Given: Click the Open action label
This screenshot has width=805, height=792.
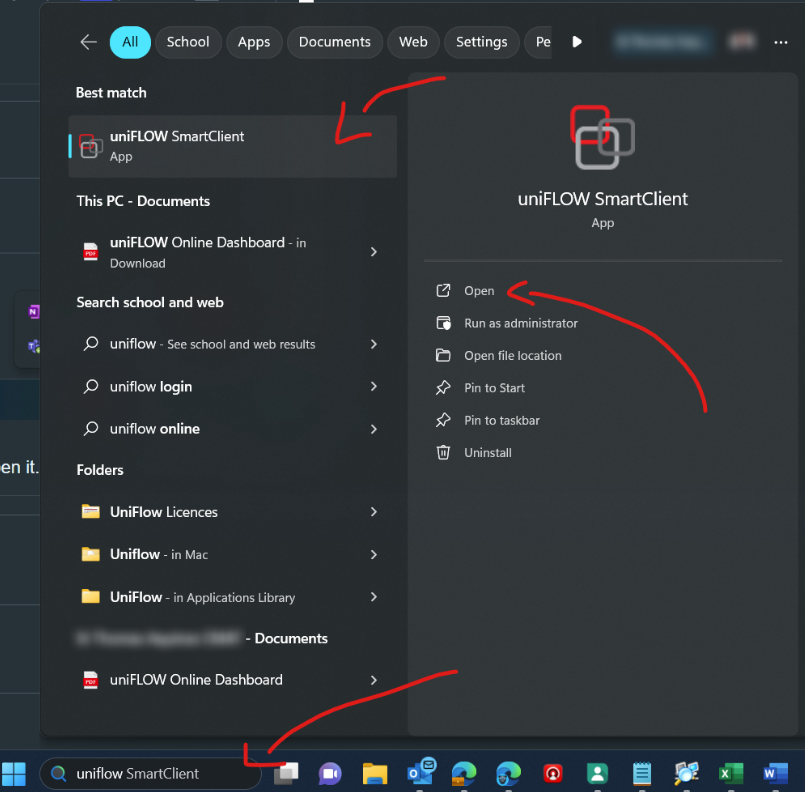Looking at the screenshot, I should click(x=479, y=291).
